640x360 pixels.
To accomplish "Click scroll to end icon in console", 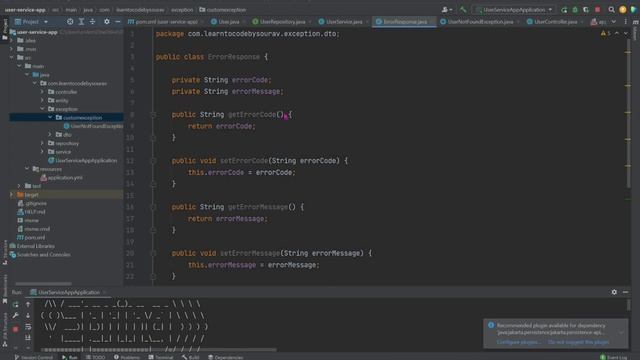I will 28,338.
